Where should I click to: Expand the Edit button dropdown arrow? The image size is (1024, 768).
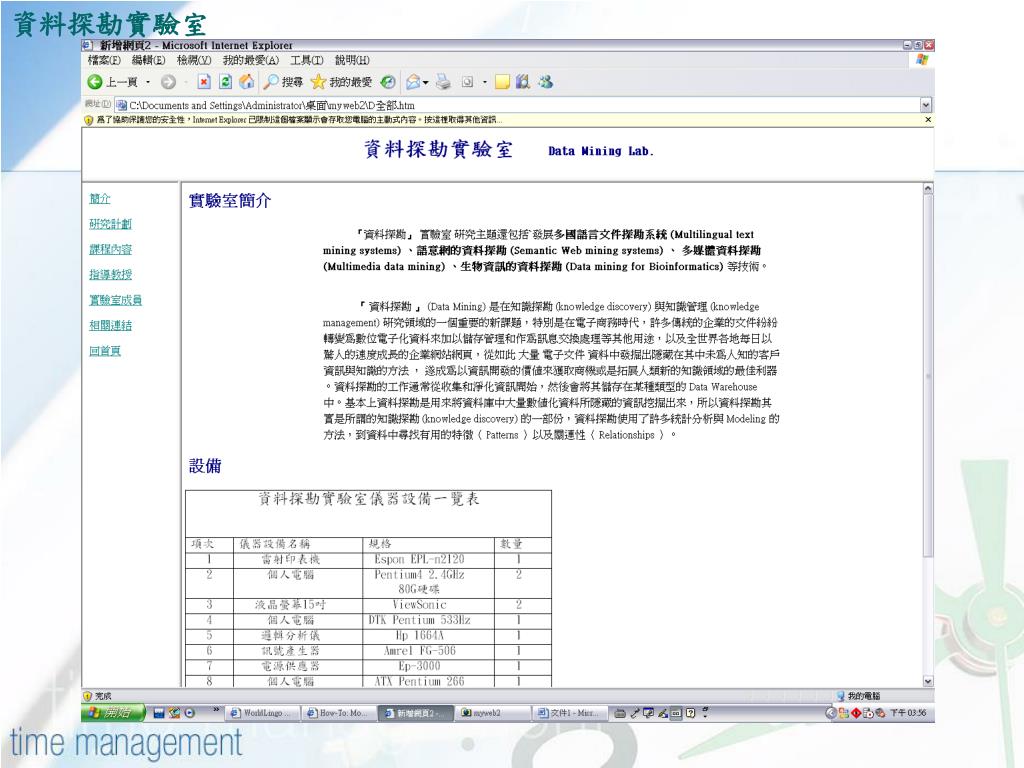[485, 82]
